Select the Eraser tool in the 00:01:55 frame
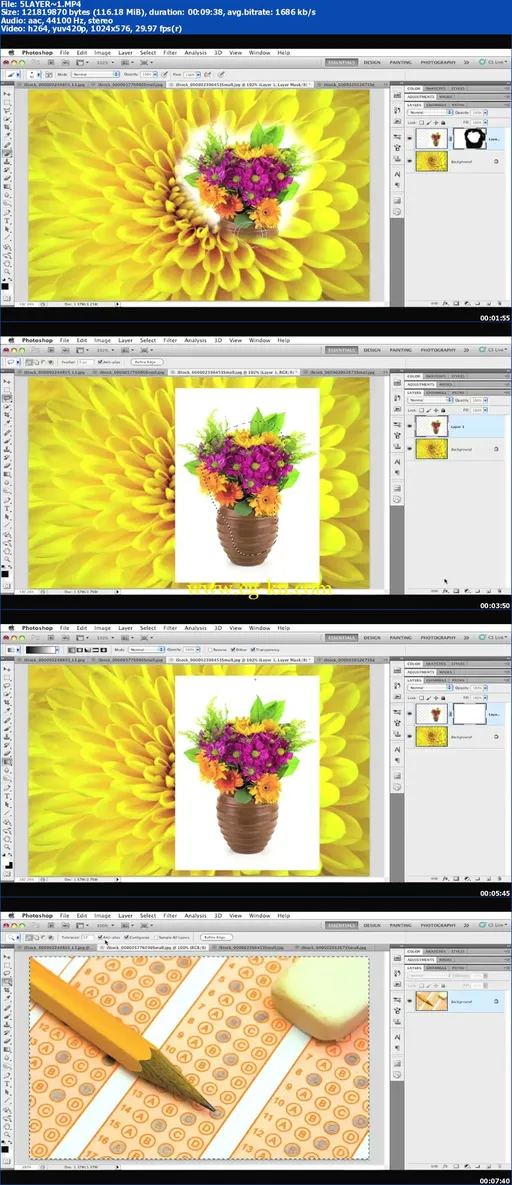 [x=7, y=178]
